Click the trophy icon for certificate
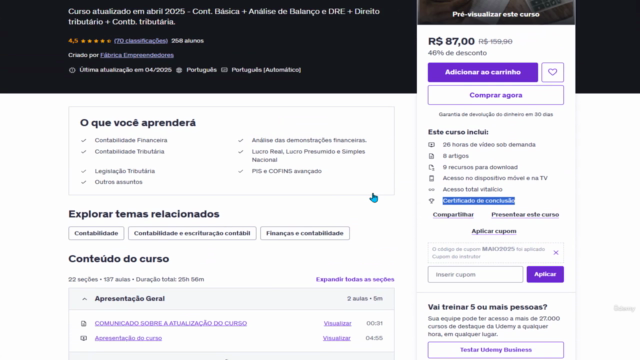Image resolution: width=640 pixels, height=360 pixels. 431,201
